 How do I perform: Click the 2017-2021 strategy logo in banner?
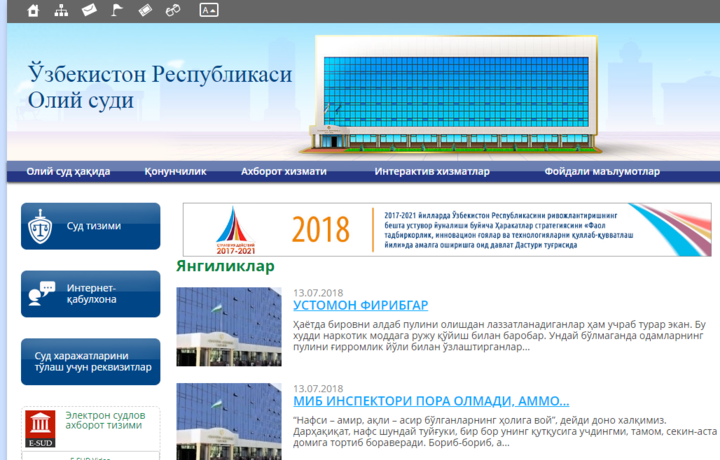click(x=235, y=230)
